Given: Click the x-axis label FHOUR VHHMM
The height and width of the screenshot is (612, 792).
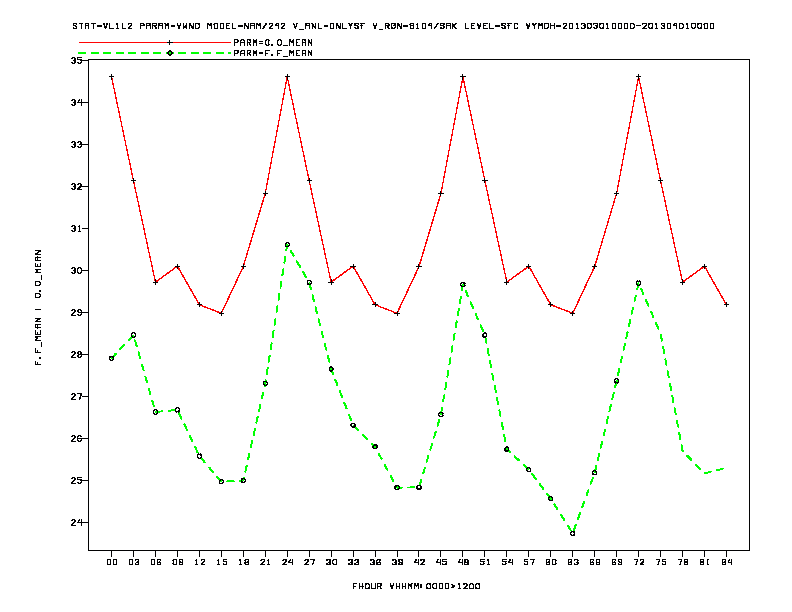Looking at the screenshot, I should click(416, 586).
